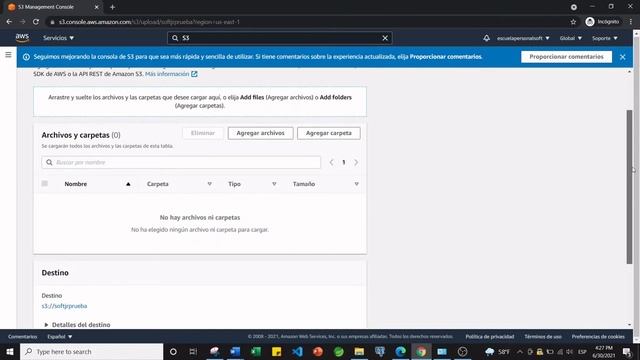Open Word from taskbar
The height and width of the screenshot is (360, 640).
(235, 351)
